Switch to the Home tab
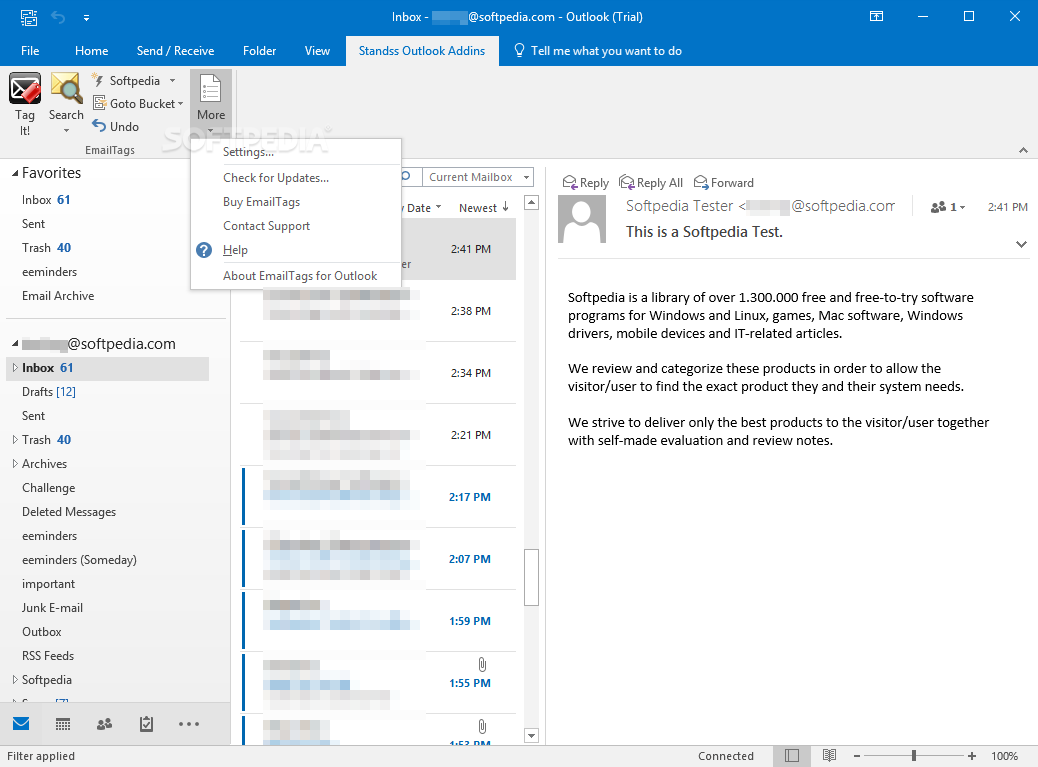Viewport: 1038px width, 767px height. tap(91, 50)
